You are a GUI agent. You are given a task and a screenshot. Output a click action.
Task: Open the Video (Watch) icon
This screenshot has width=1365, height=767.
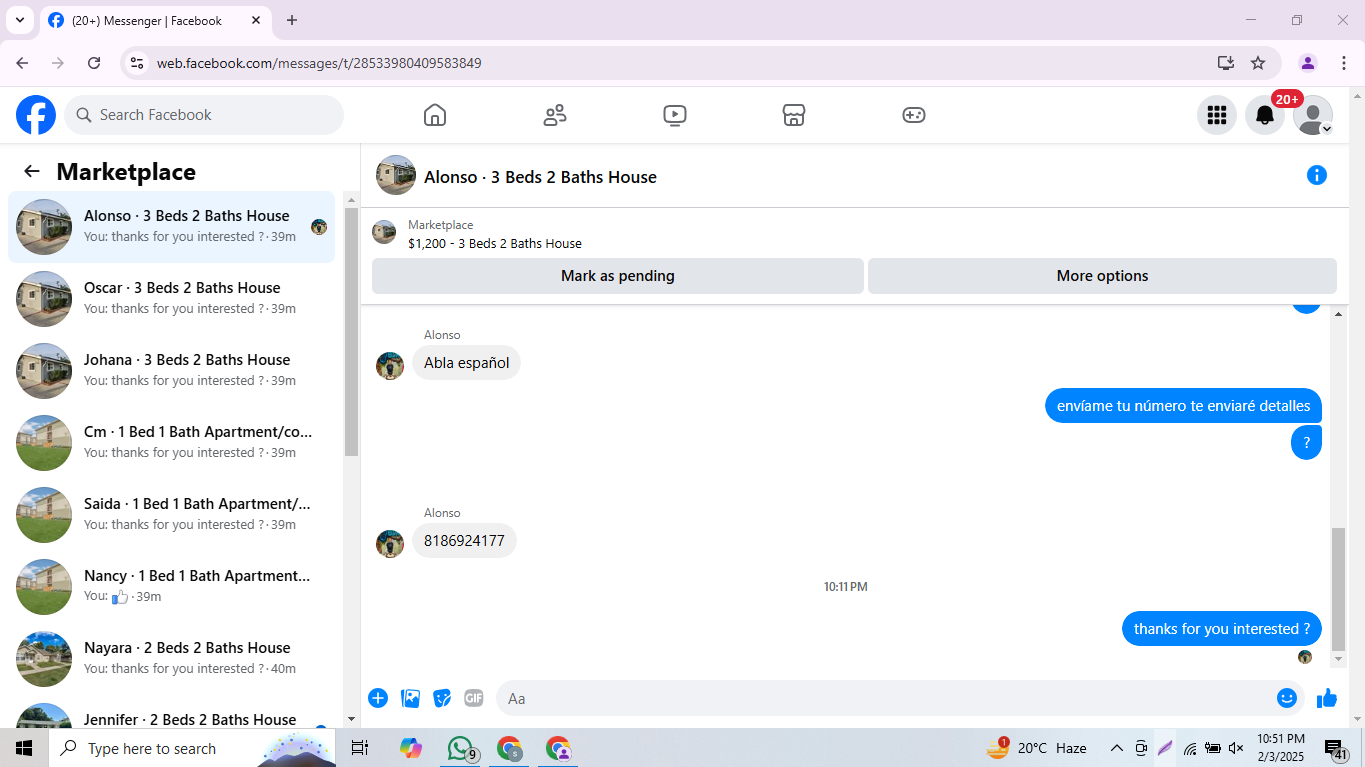pos(675,115)
